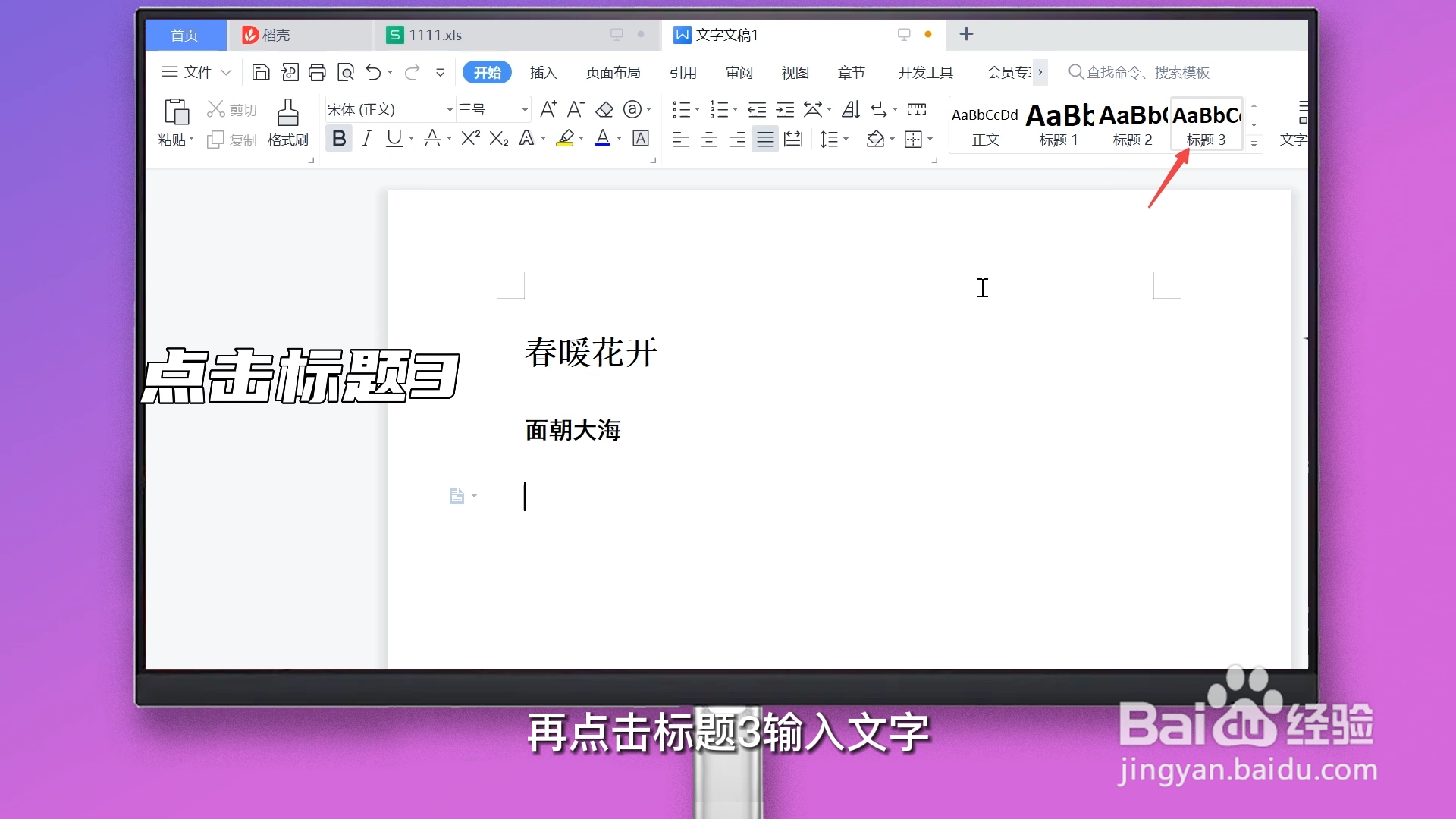Toggle Bold formatting button

339,138
